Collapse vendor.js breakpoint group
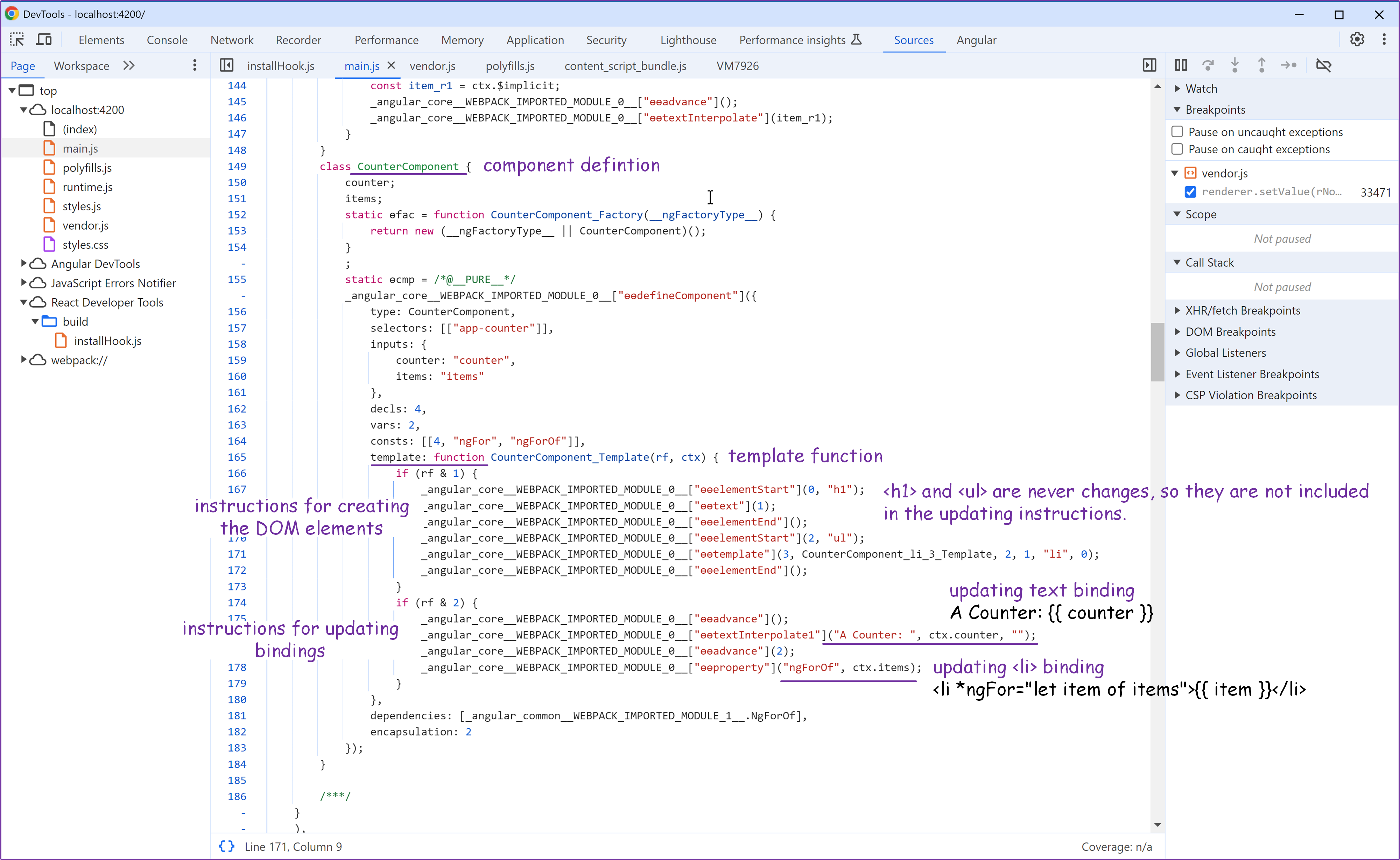 [1175, 173]
